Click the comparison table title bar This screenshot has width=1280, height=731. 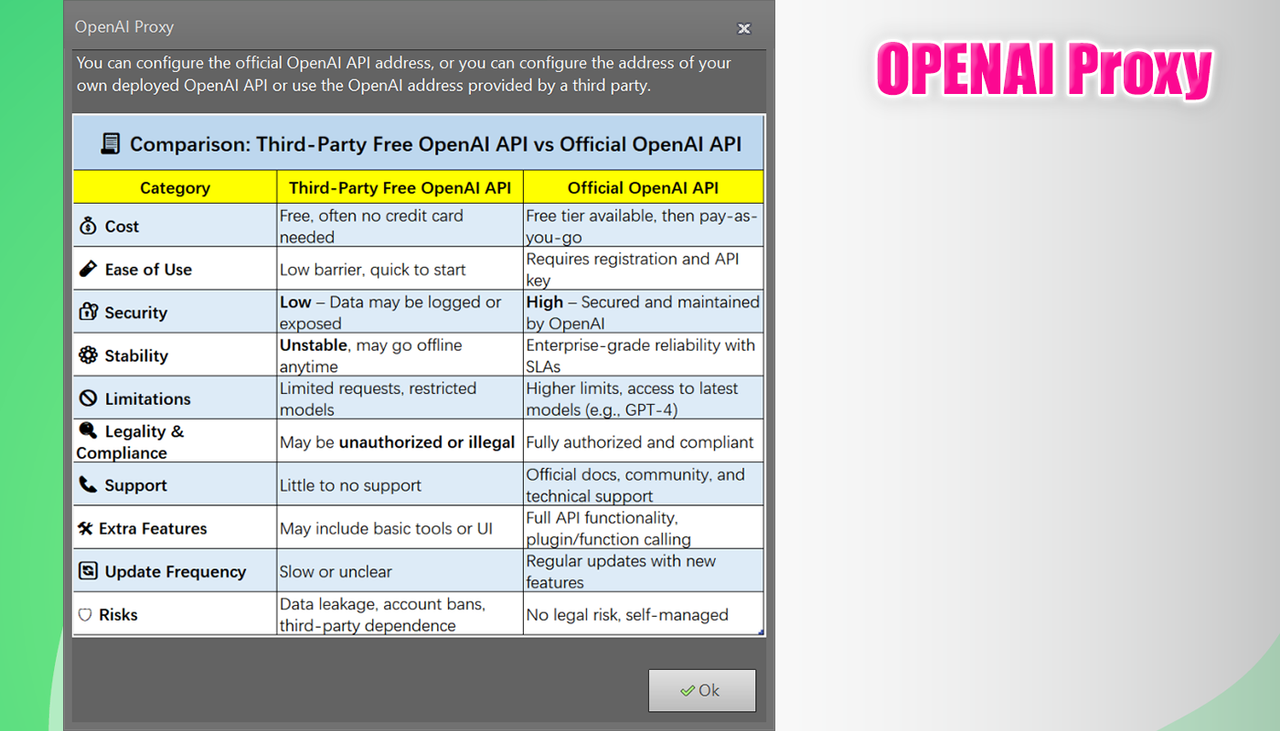point(418,143)
